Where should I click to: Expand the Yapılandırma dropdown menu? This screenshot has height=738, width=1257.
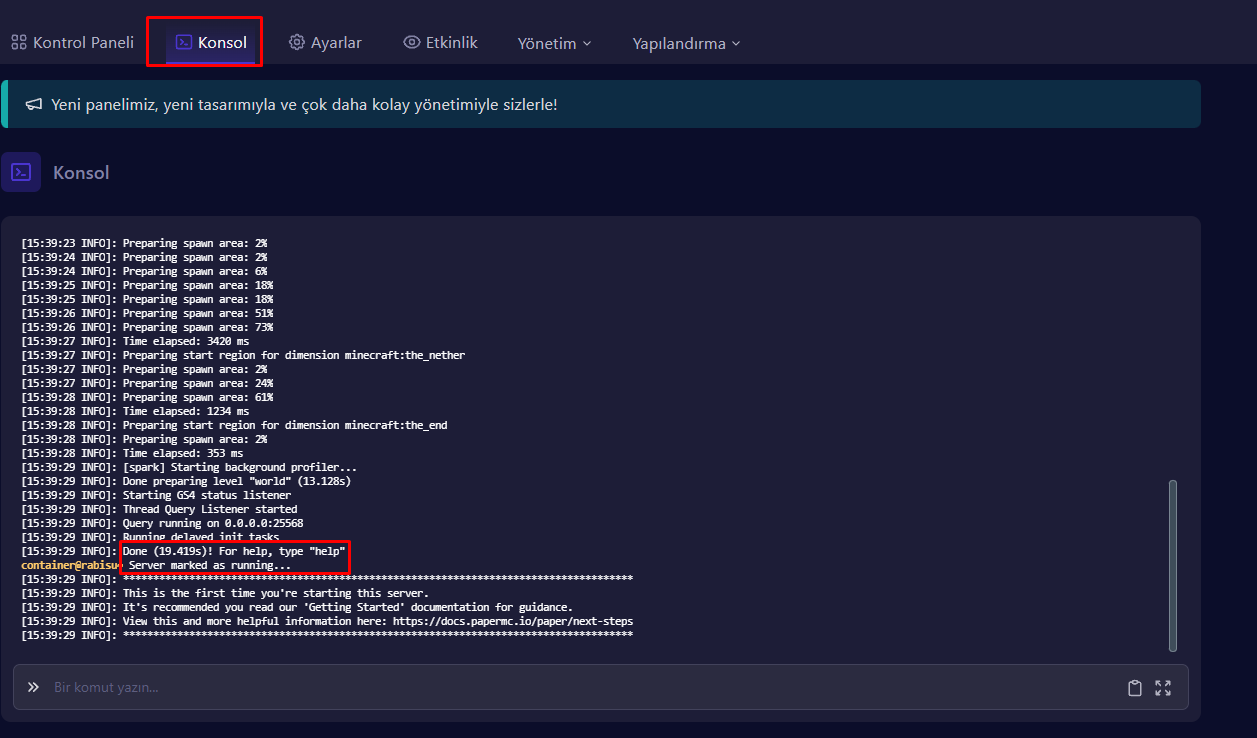pyautogui.click(x=686, y=43)
